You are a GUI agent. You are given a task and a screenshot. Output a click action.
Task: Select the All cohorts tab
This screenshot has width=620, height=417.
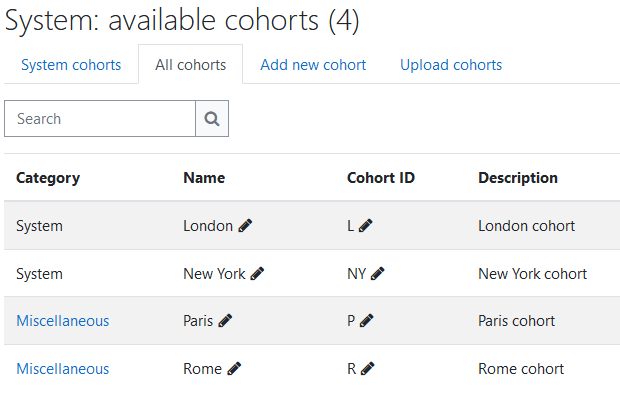pyautogui.click(x=191, y=65)
